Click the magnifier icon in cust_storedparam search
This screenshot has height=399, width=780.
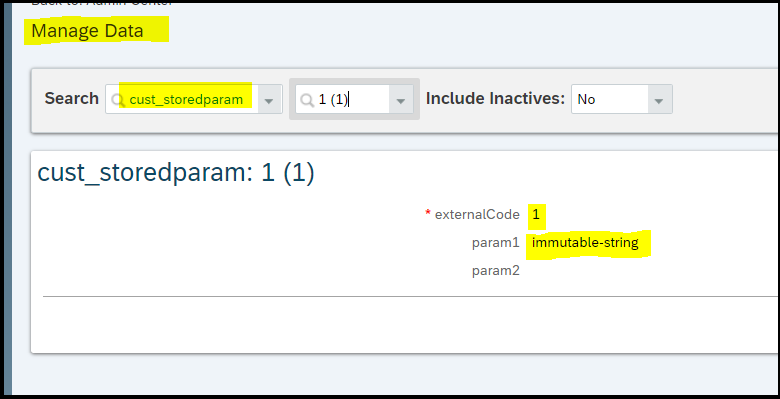point(117,100)
